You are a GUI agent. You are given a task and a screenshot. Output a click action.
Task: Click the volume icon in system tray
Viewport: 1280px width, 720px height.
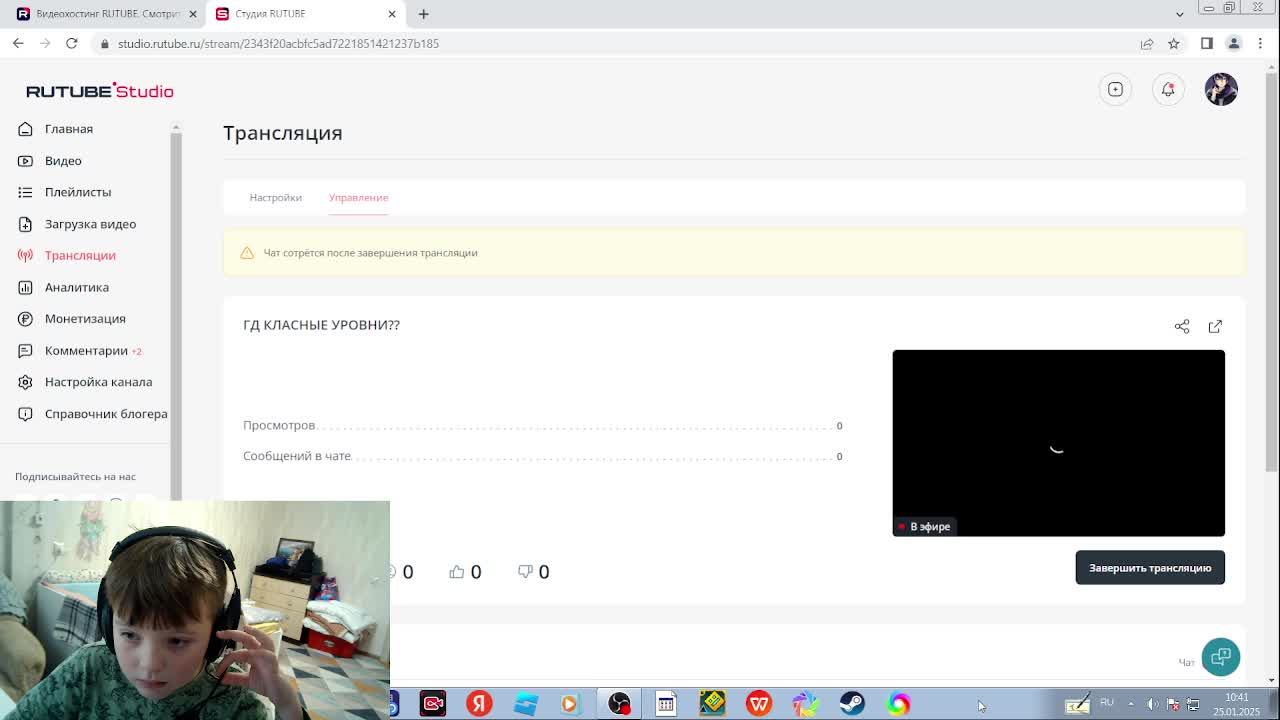point(1152,704)
